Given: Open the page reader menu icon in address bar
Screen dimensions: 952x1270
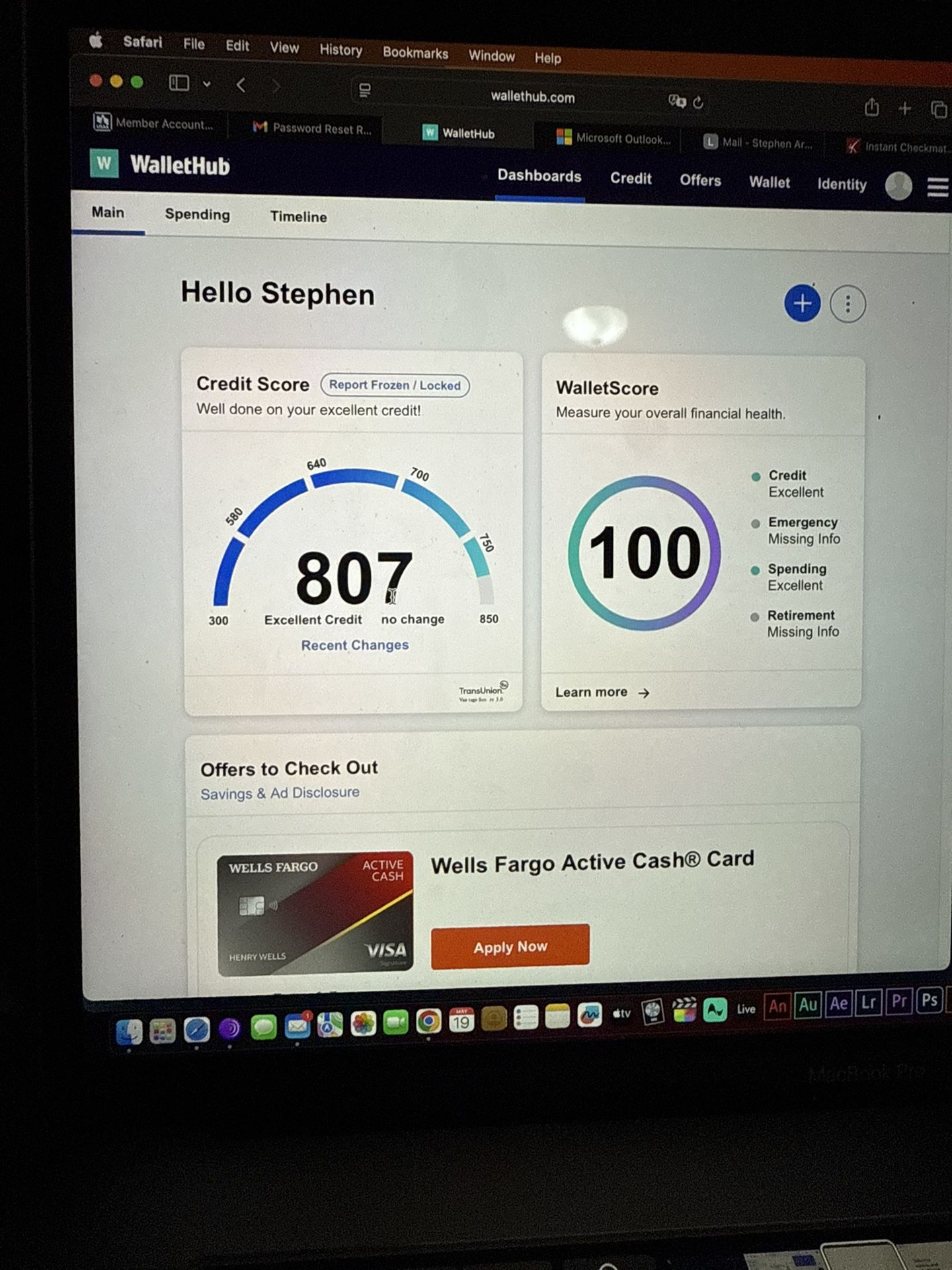Looking at the screenshot, I should click(364, 91).
